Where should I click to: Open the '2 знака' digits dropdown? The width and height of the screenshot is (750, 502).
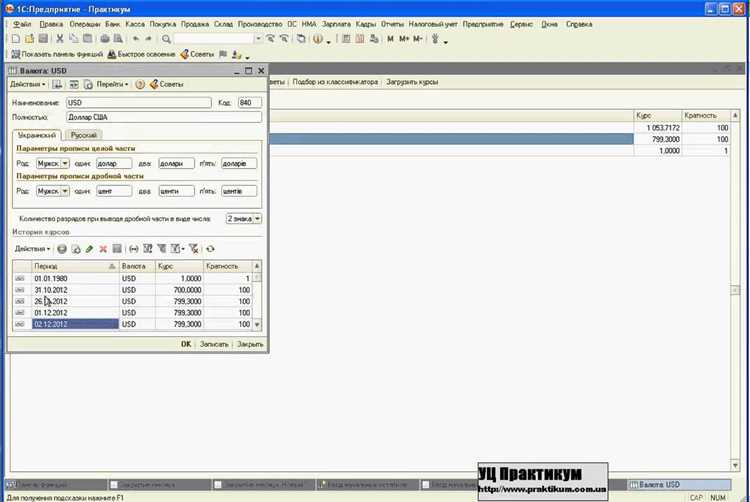tap(257, 218)
